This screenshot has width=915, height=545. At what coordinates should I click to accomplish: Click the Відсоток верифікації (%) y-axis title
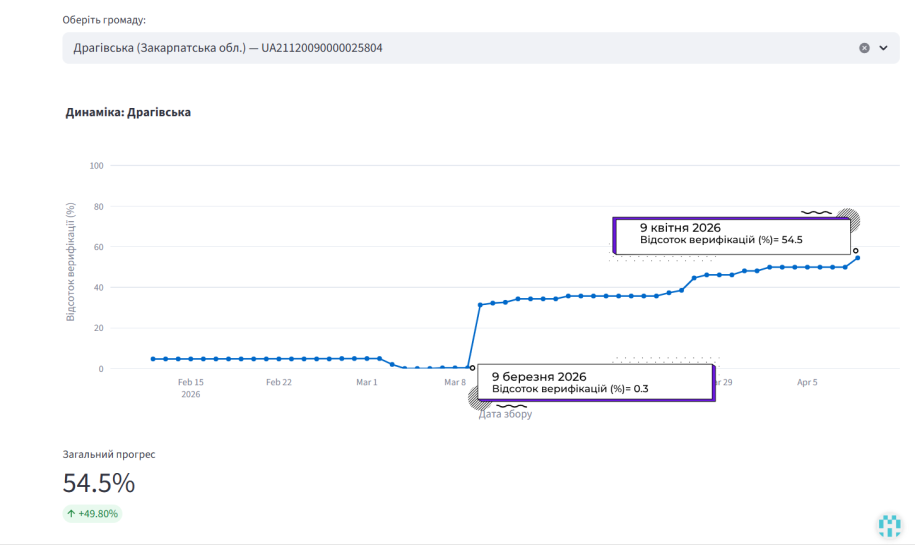pyautogui.click(x=71, y=262)
